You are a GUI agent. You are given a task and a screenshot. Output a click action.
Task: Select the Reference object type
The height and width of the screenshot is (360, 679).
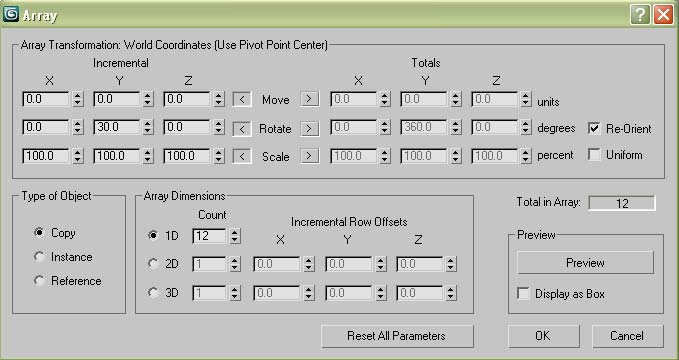pos(39,281)
